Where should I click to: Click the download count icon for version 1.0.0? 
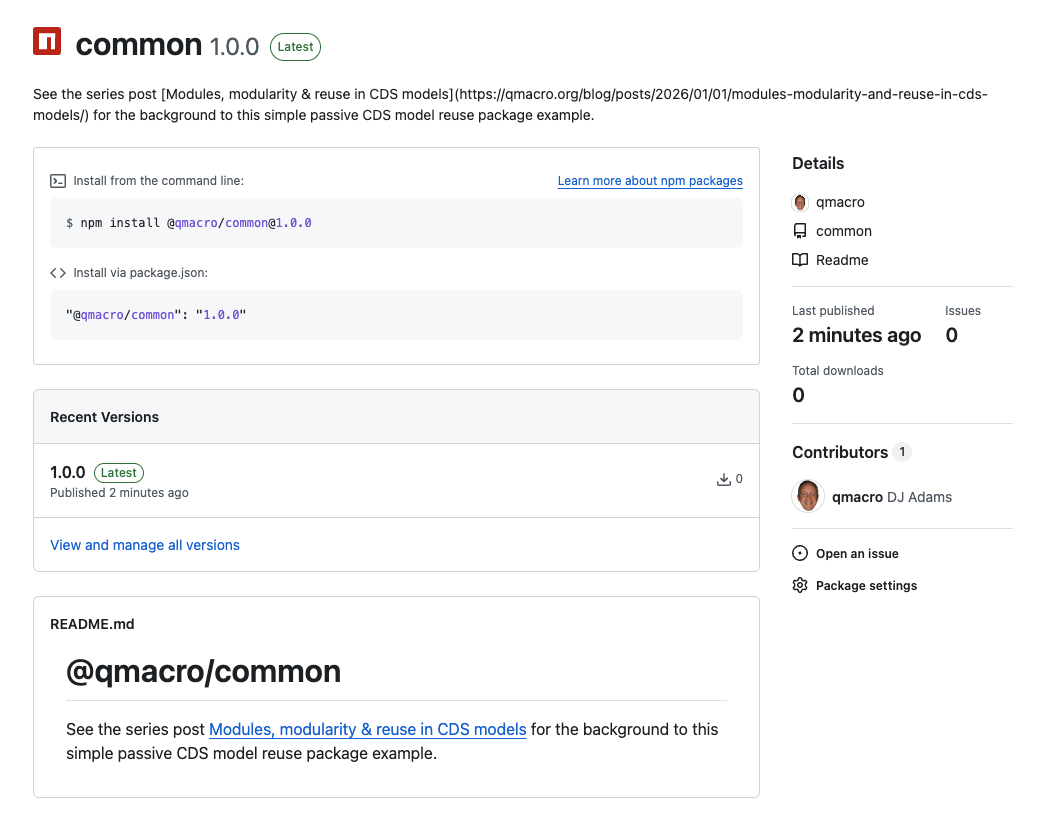point(724,479)
